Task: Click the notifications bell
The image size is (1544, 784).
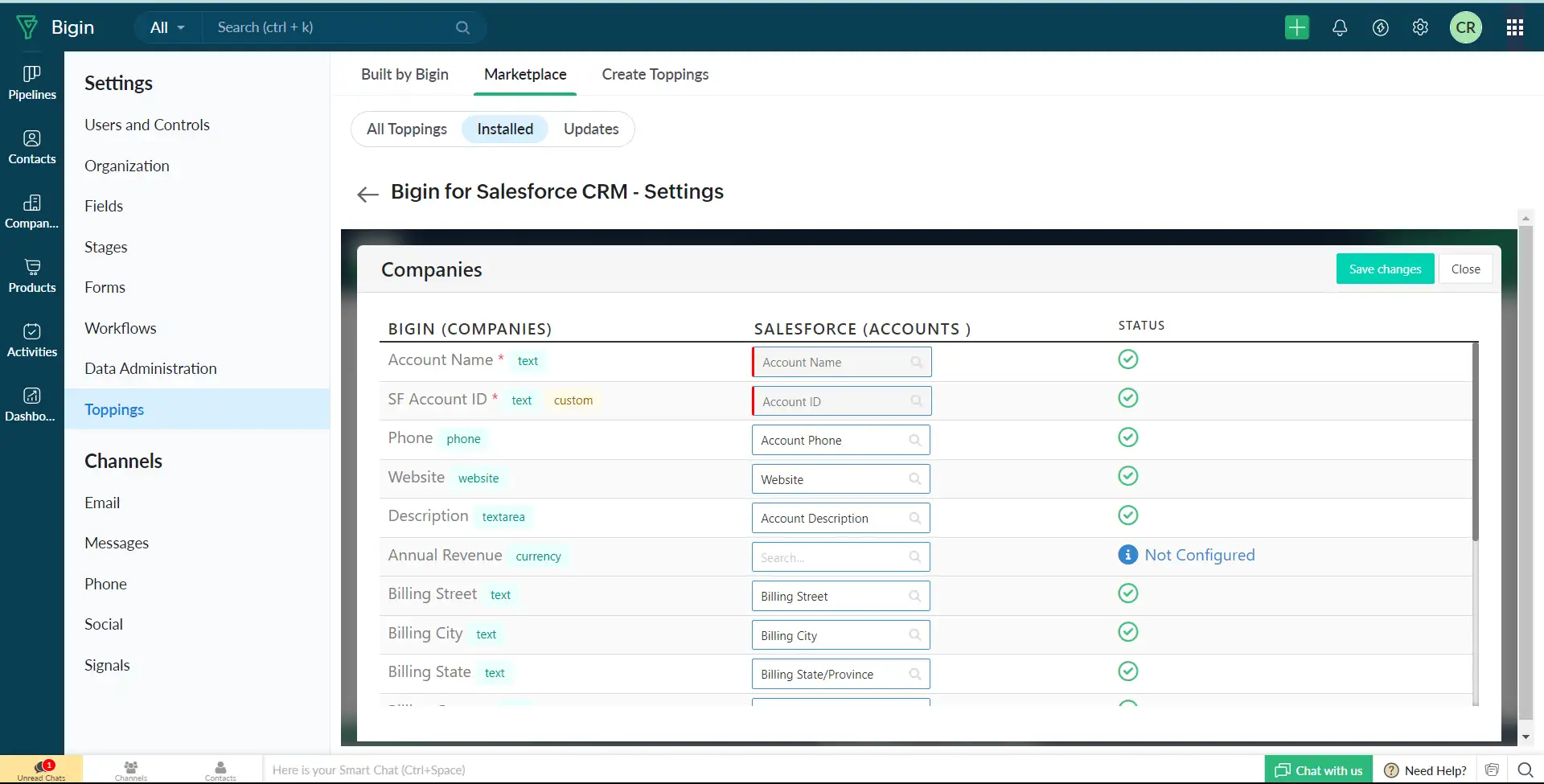Action: click(x=1339, y=27)
